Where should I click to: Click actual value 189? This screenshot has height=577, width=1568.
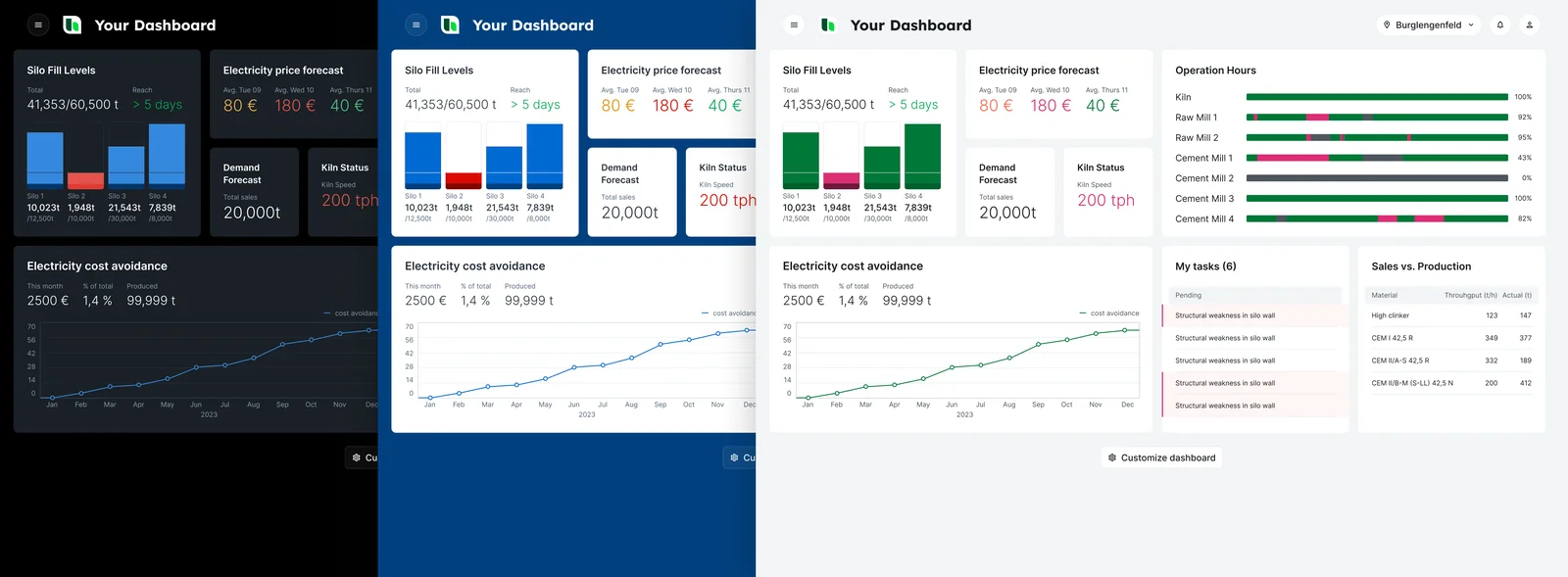[x=1525, y=361]
